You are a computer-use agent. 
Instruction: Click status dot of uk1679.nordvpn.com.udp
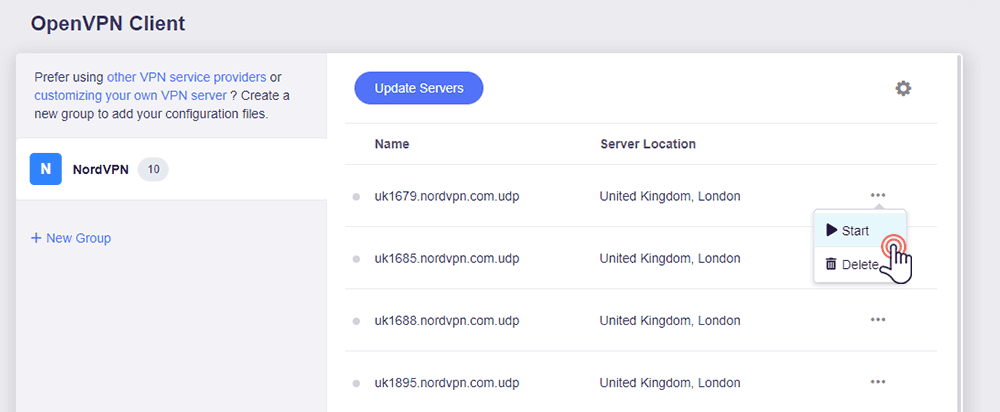[356, 196]
